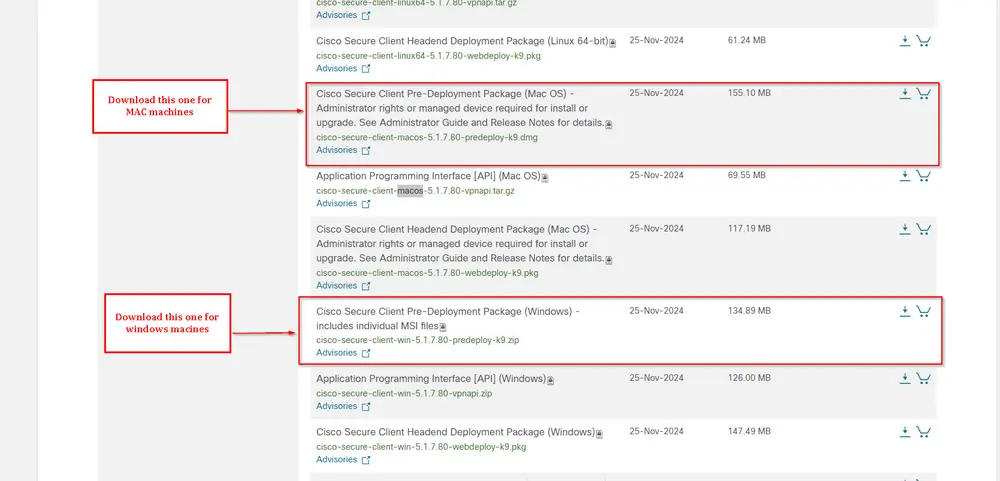Add Windows API package to cart
Viewport: 1000px width, 481px height.
pos(923,378)
